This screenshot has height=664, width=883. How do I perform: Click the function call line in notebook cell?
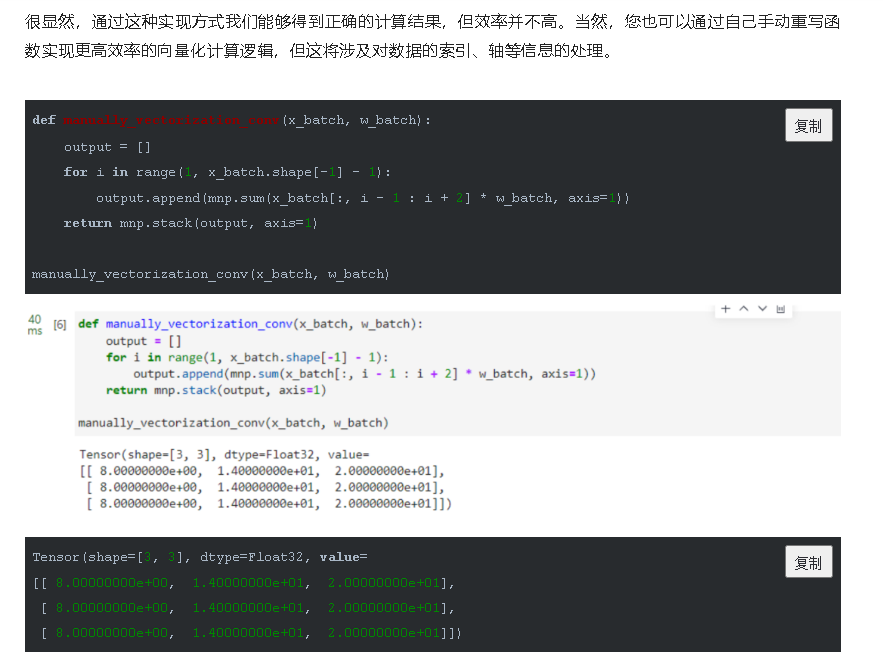(x=233, y=423)
